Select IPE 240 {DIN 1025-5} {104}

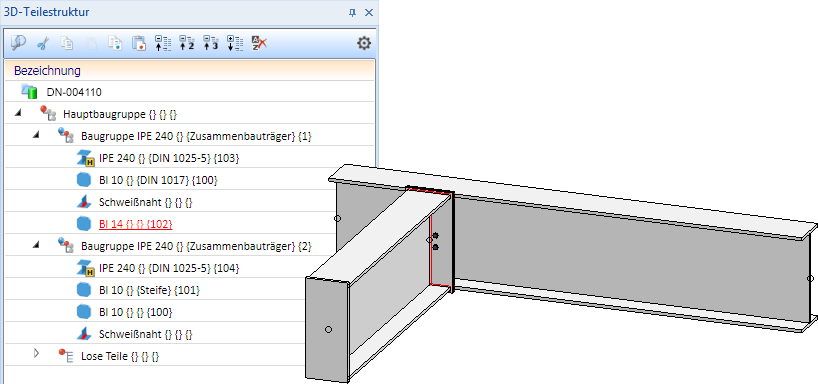tap(169, 268)
